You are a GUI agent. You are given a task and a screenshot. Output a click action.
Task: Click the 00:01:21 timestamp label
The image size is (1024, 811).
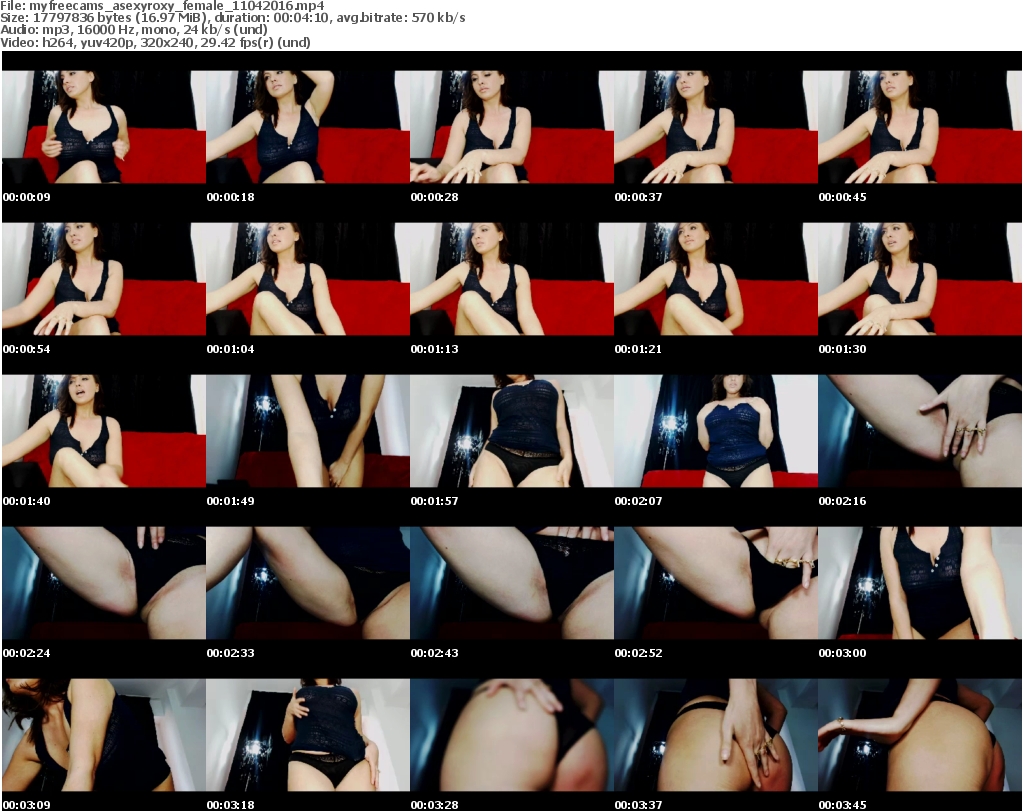(x=638, y=349)
